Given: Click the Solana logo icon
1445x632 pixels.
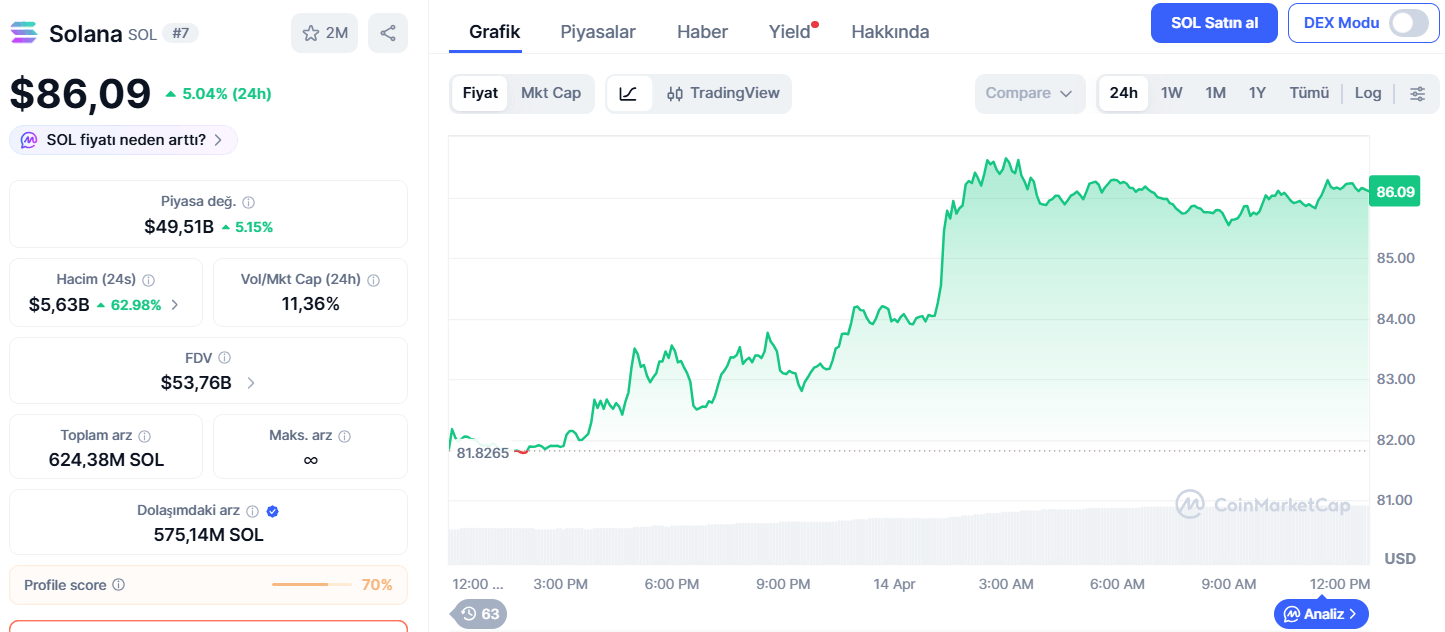Looking at the screenshot, I should coord(24,33).
